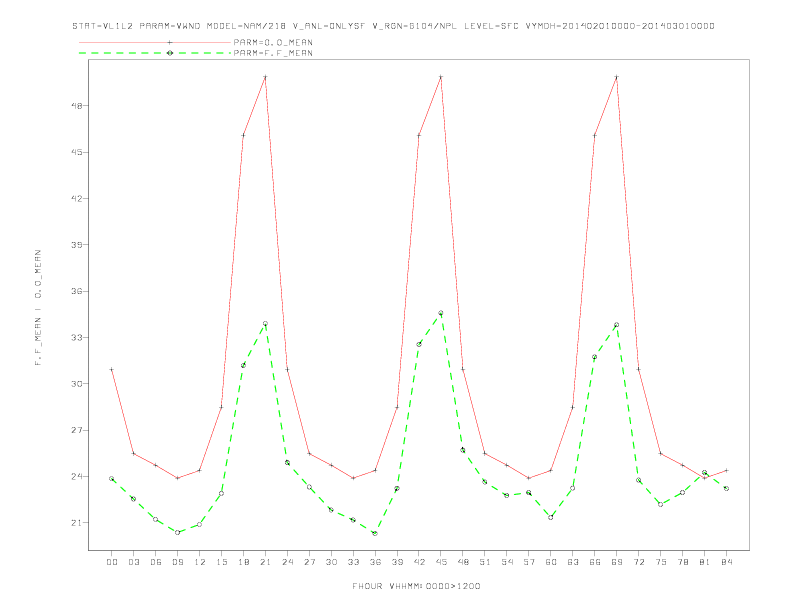Screen dimensions: 792x612
Task: Click the FHOUR VHHMM x-axis title
Action: point(416,586)
